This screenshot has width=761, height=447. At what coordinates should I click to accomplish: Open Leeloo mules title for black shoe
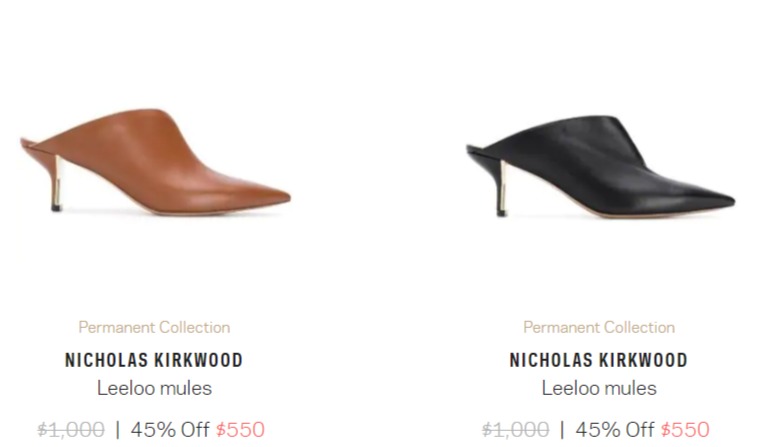pos(599,388)
